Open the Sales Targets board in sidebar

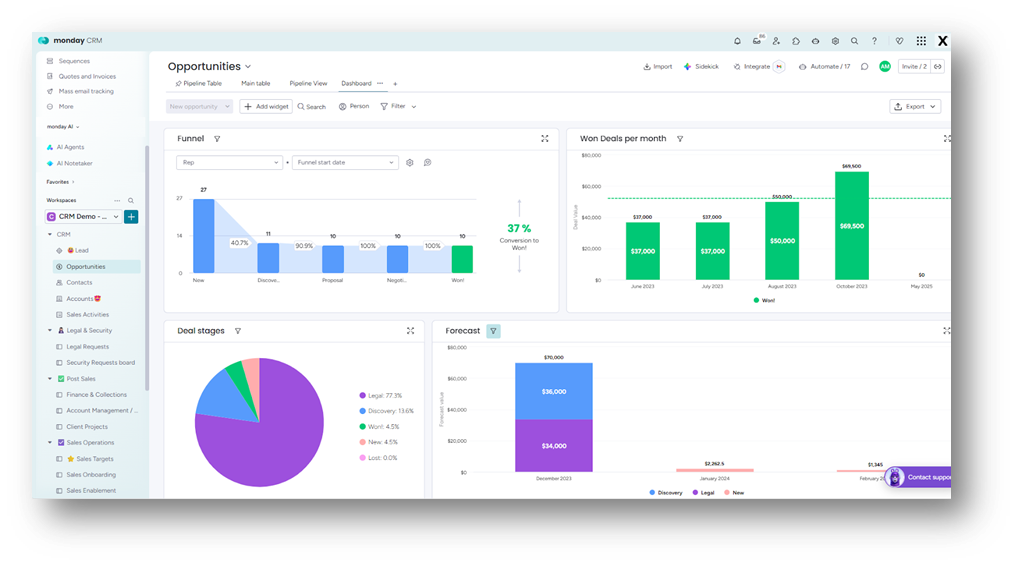click(x=95, y=459)
